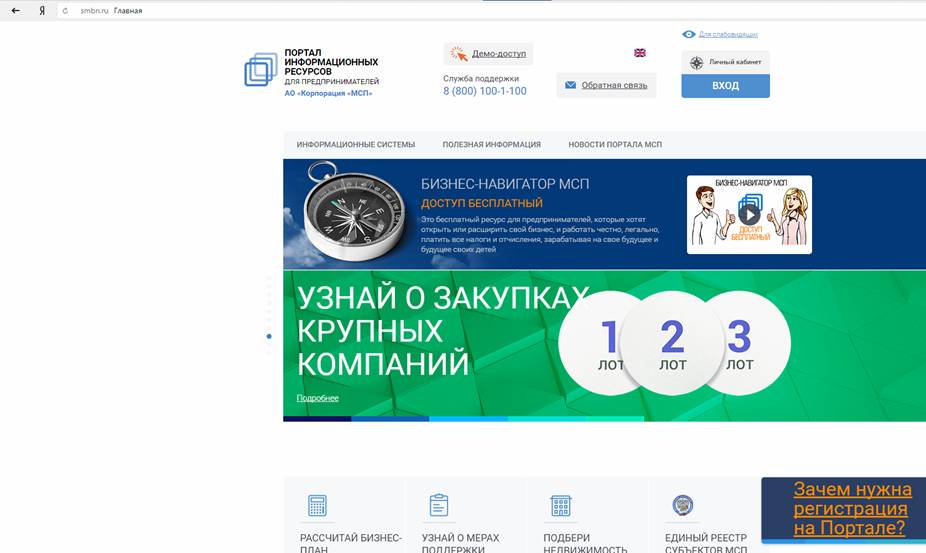Screen dimensions: 926x553
Task: Click the УЗНАЙ О ЗАКУПКАХ КРУПНЫХ КОМПАНИЙ headline
Action: coord(443,330)
